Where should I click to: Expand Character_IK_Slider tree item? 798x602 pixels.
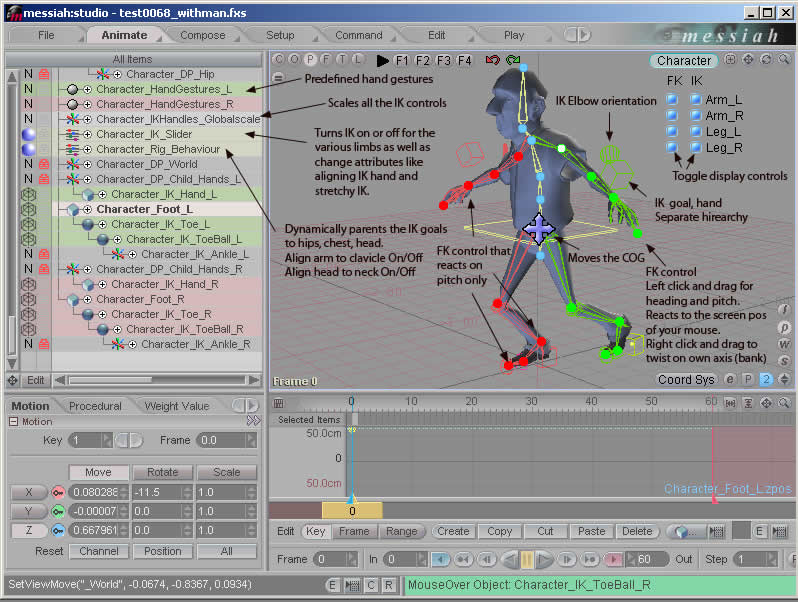click(88, 134)
